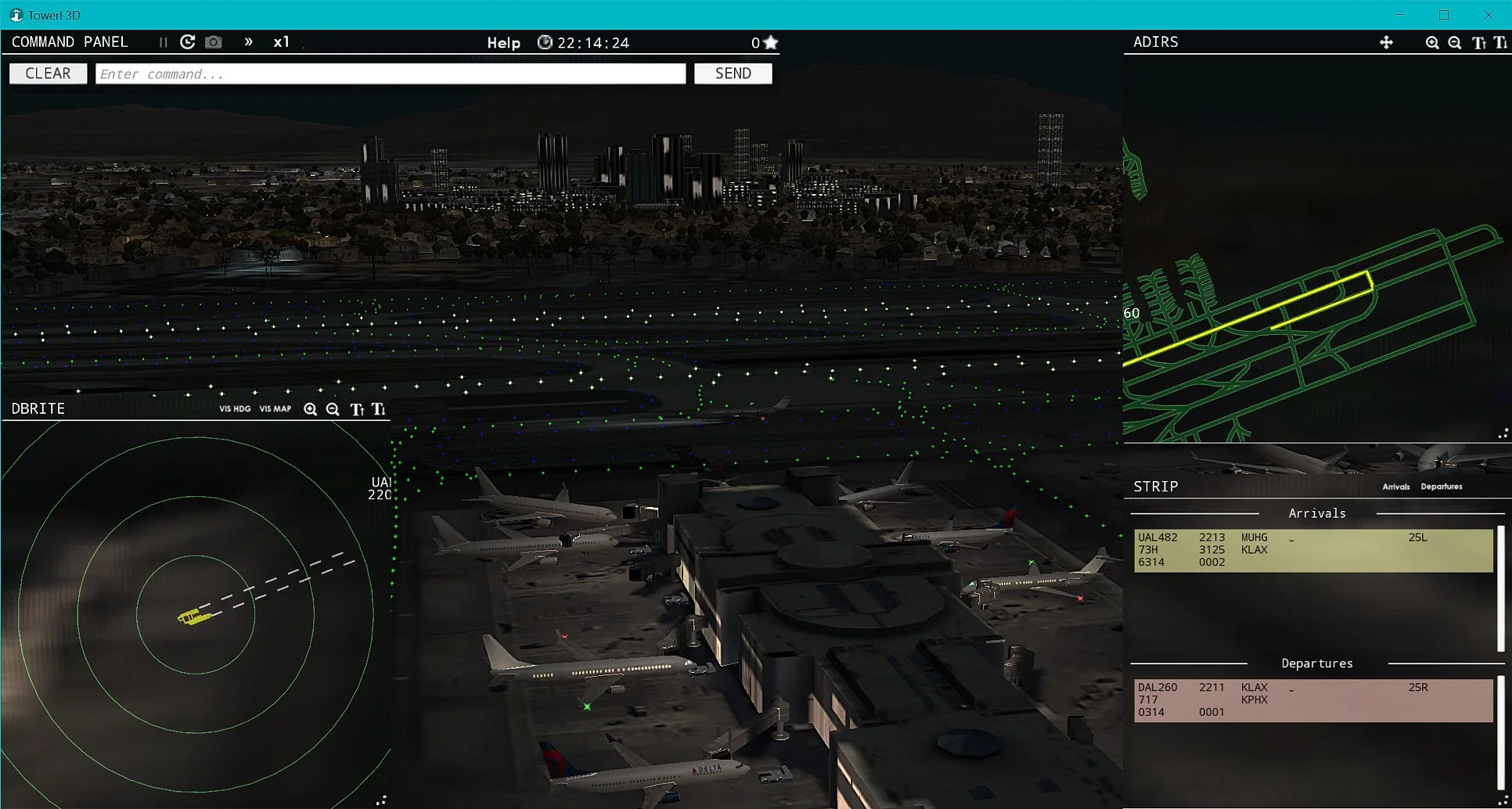Click the STRIP panel title
1512x809 pixels.
coord(1156,487)
